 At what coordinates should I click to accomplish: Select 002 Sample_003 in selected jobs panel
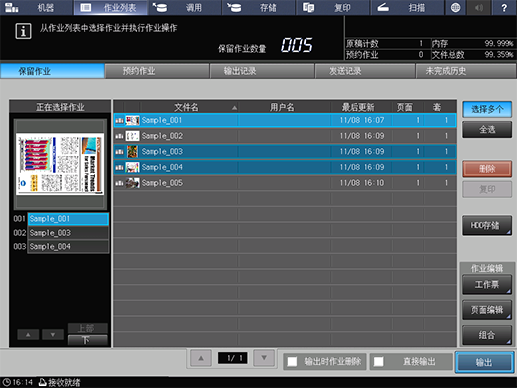(68, 233)
